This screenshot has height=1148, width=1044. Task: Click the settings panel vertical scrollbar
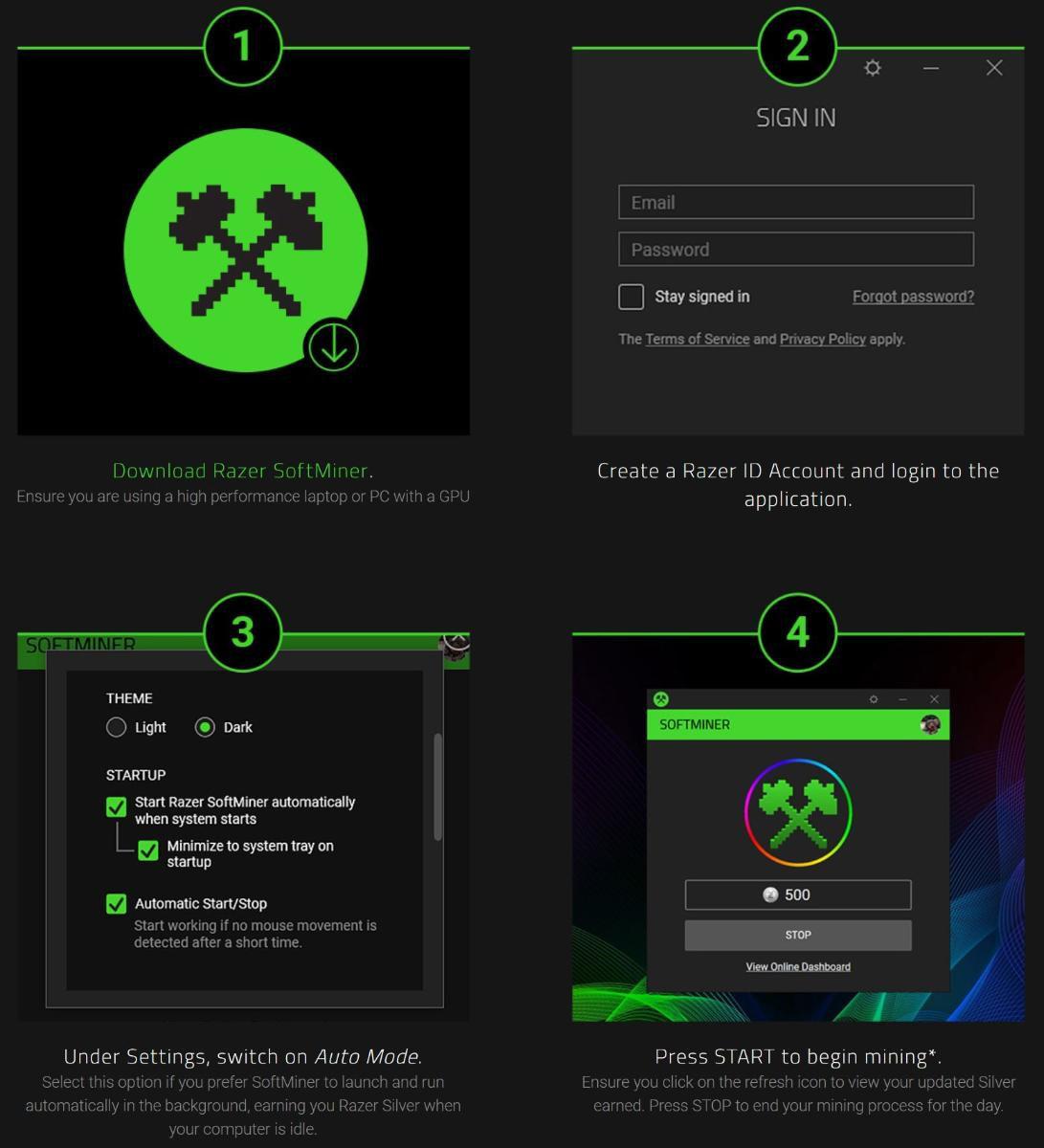(438, 786)
